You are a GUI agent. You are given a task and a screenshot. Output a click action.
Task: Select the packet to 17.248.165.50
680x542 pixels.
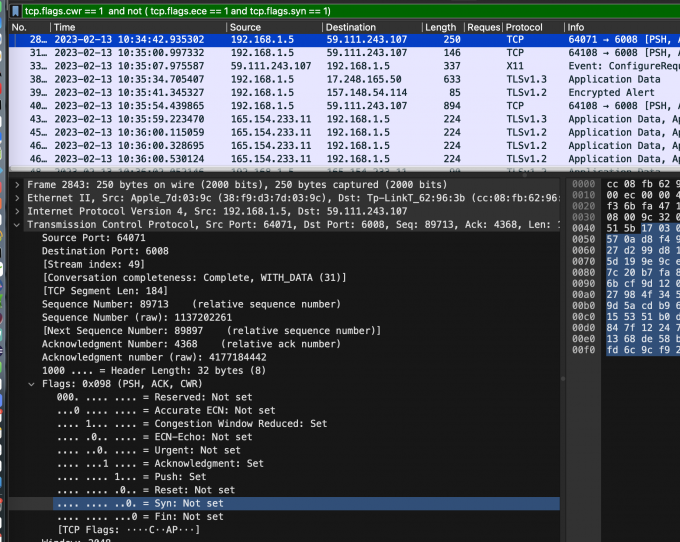pyautogui.click(x=344, y=79)
